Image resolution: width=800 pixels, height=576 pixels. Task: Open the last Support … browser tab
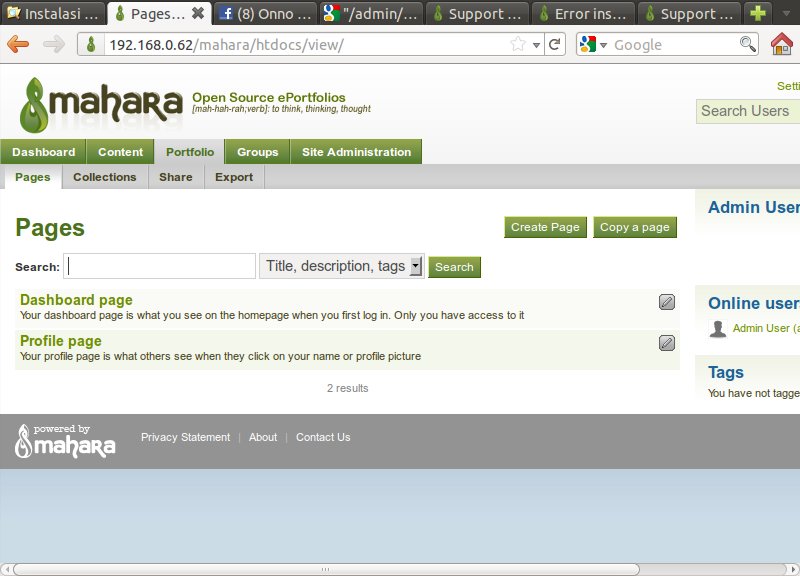[689, 13]
